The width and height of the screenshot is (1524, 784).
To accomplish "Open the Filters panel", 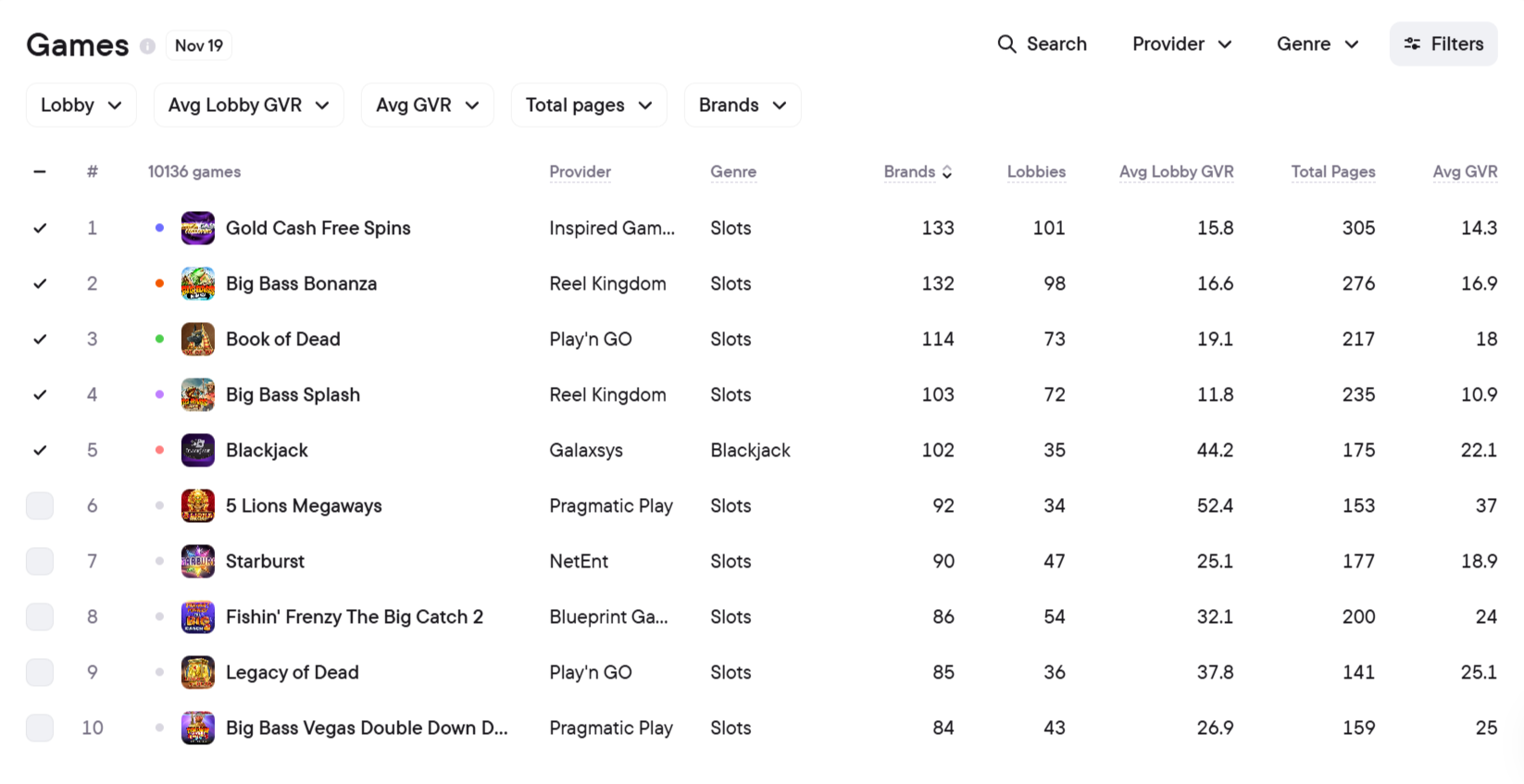I will [1443, 44].
